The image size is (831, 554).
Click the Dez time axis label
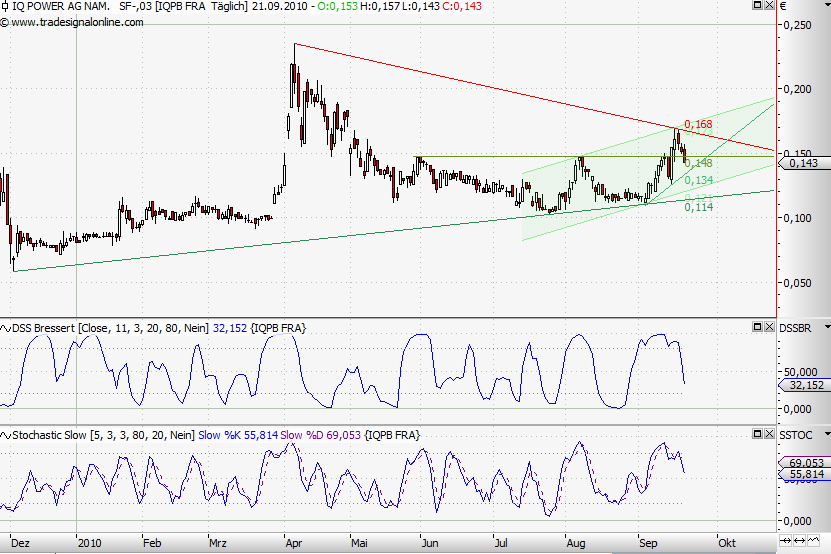(x=21, y=543)
